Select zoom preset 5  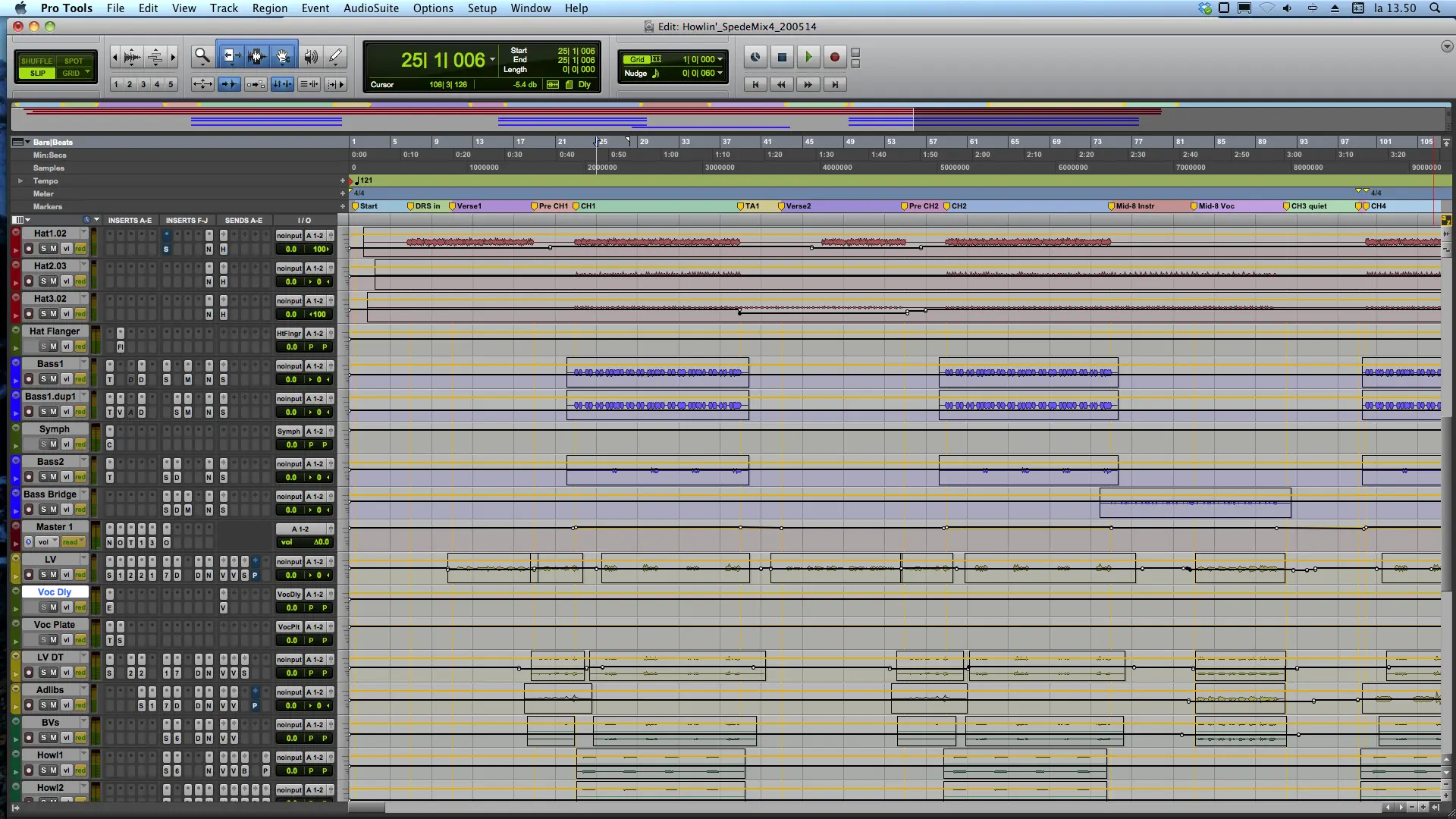pyautogui.click(x=171, y=84)
